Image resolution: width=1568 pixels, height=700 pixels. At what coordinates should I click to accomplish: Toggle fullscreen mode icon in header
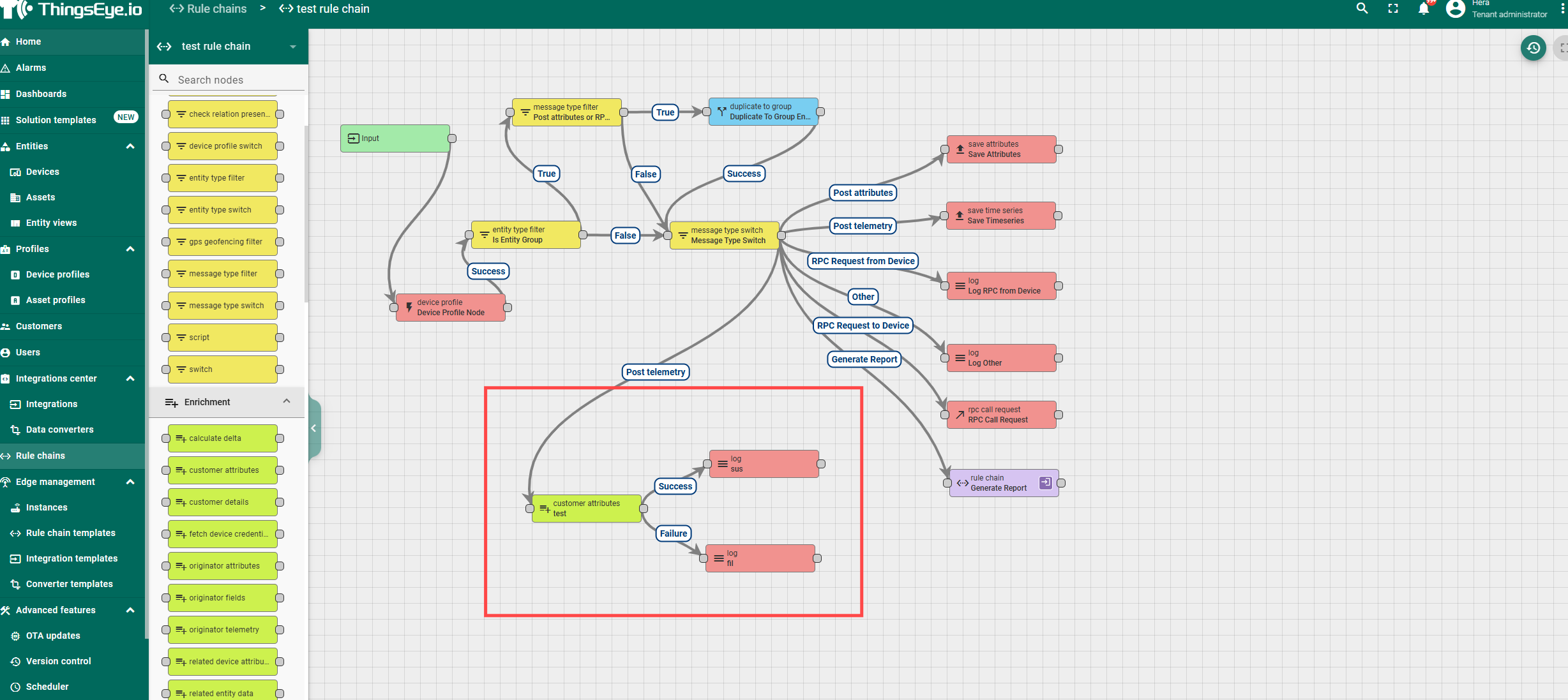[1393, 8]
